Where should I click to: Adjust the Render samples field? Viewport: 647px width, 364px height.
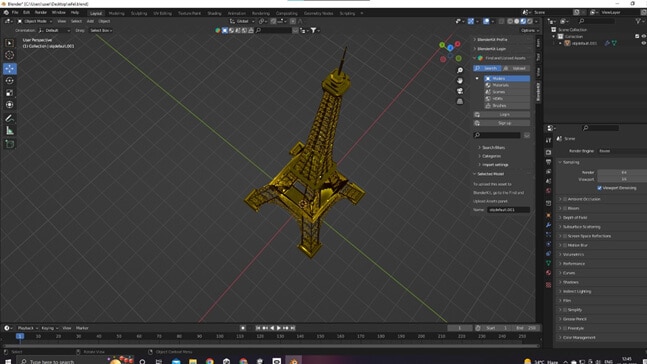[622, 173]
